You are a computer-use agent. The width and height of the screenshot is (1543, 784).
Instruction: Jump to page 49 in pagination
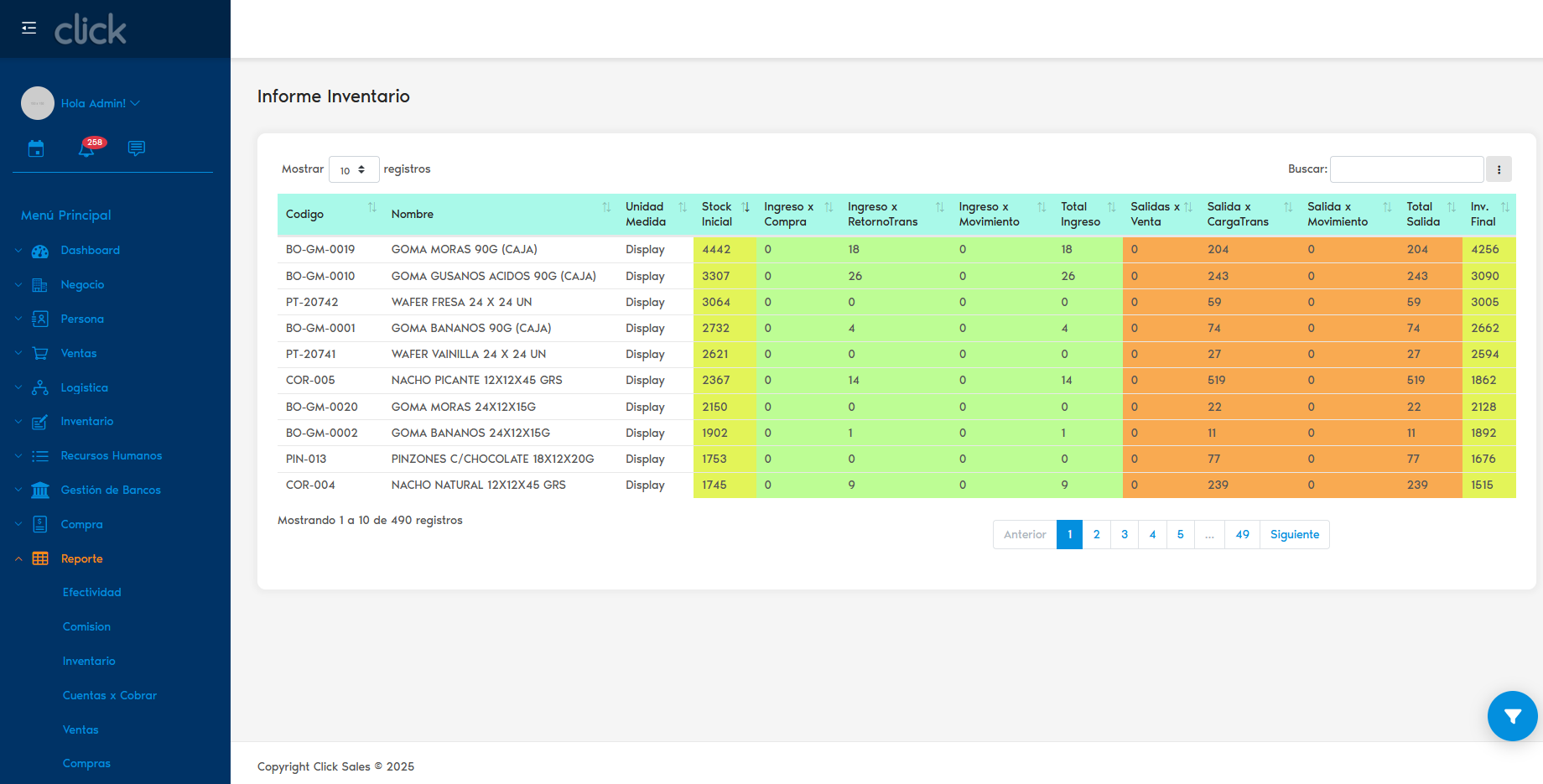click(x=1242, y=535)
